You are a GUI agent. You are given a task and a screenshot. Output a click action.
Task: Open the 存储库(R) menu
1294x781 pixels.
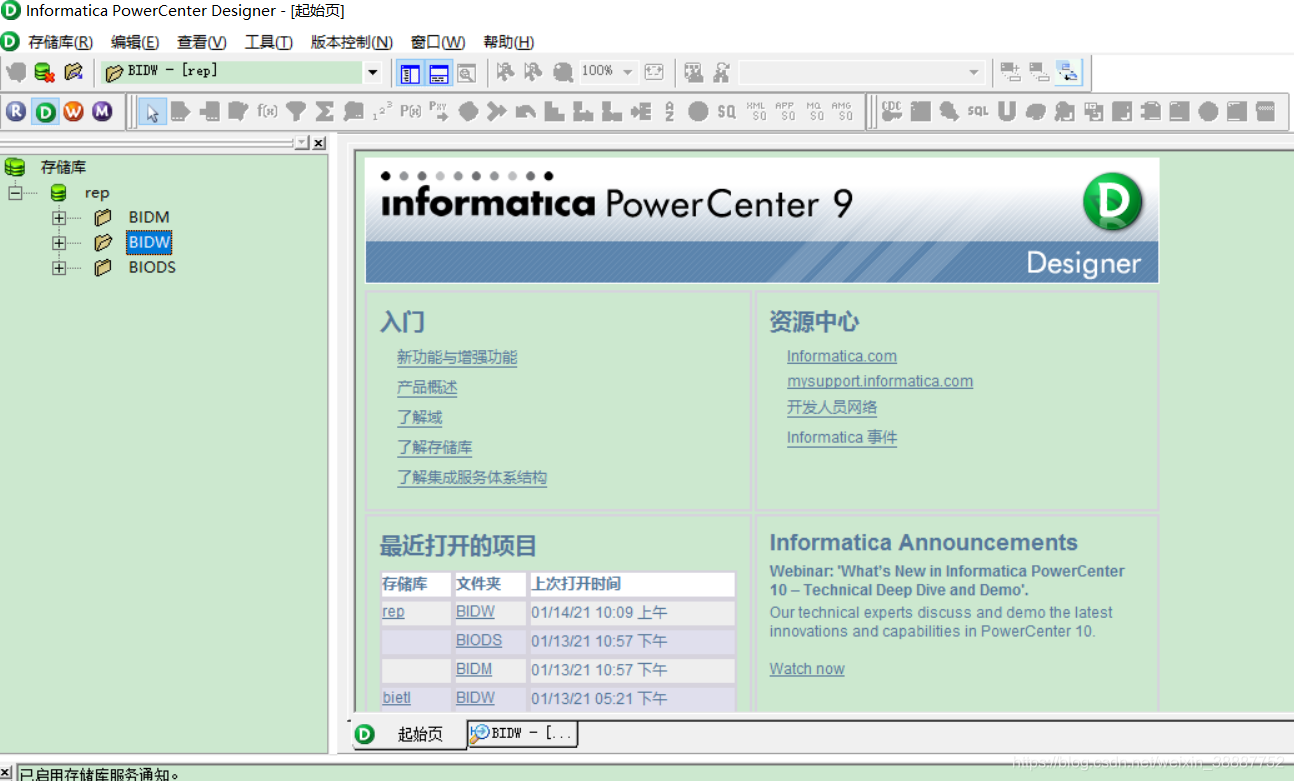(x=60, y=42)
